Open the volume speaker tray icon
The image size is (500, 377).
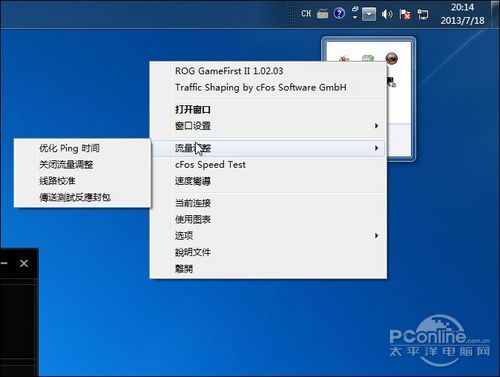pos(387,14)
